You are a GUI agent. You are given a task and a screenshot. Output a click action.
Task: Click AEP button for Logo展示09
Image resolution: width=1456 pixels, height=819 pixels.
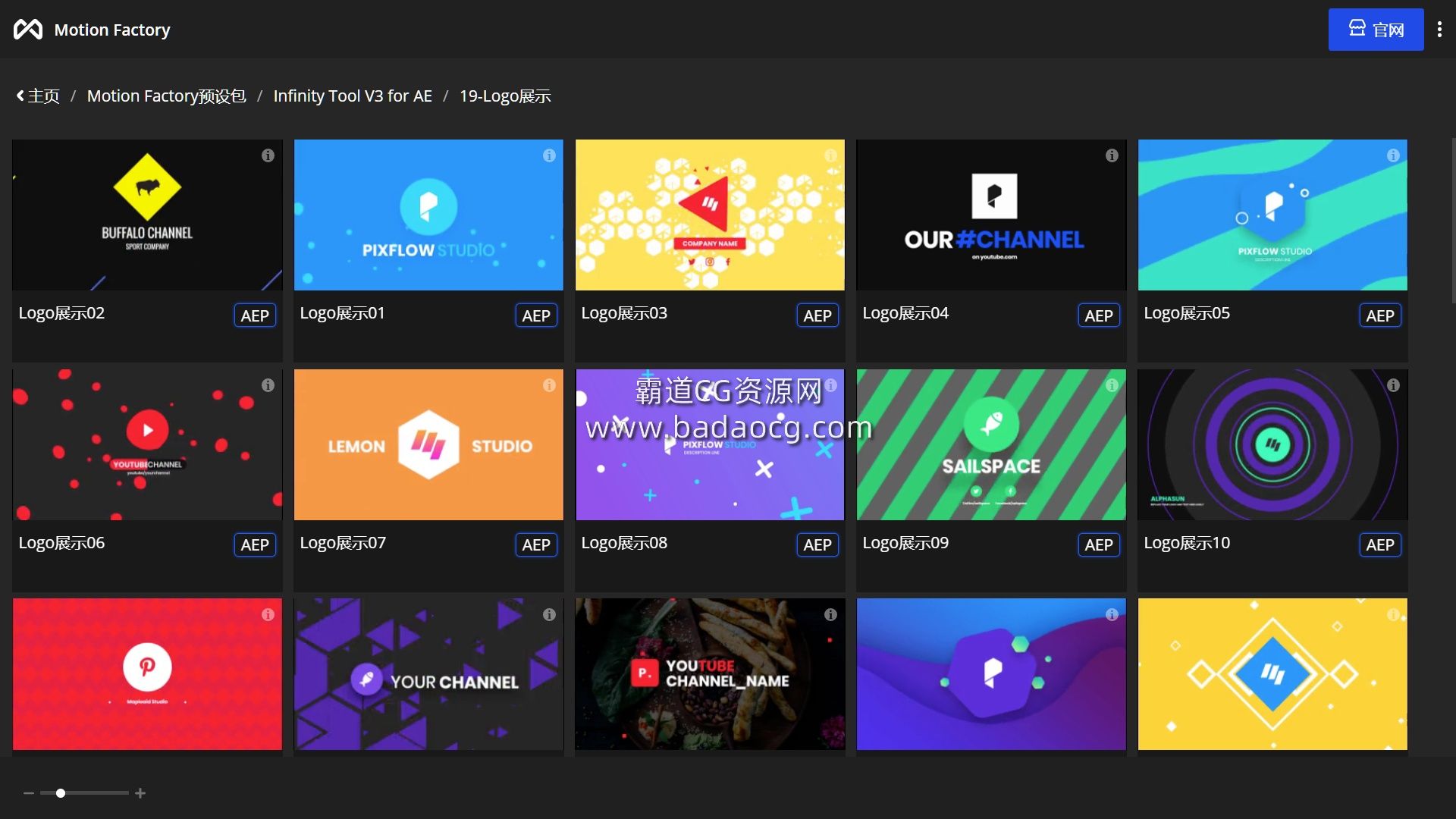tap(1099, 544)
